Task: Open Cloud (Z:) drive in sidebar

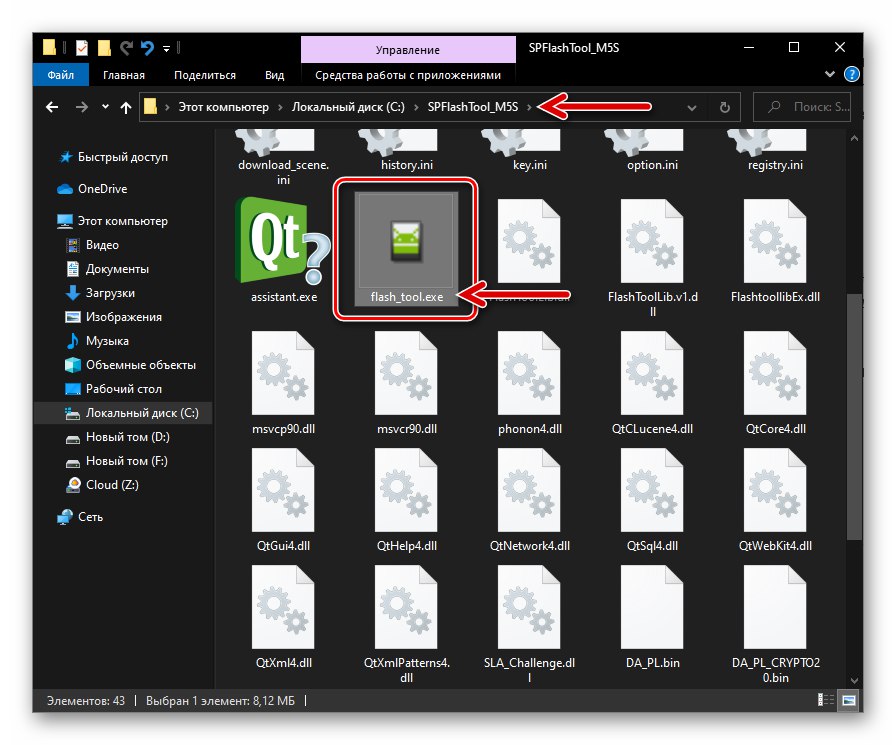Action: pos(103,484)
